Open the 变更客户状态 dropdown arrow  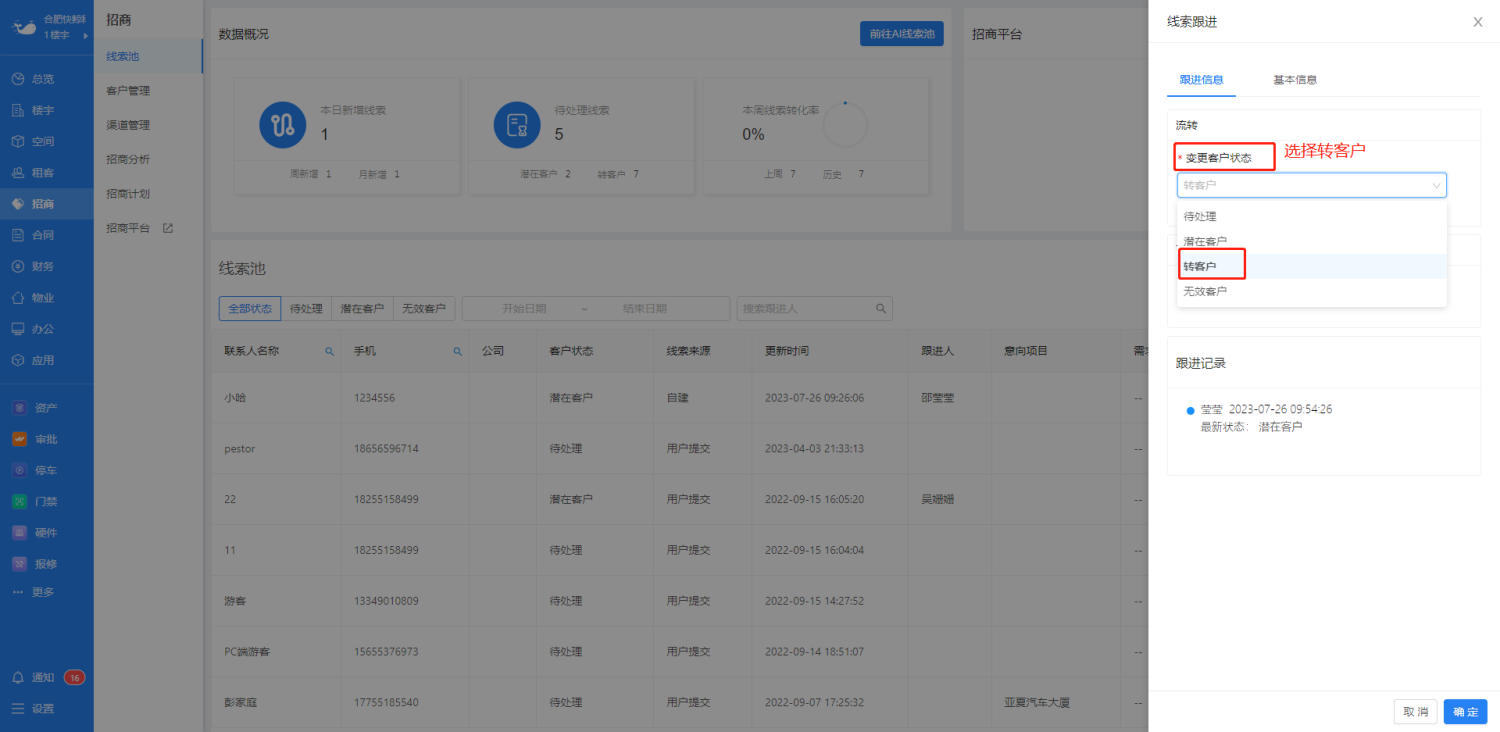pos(1437,185)
